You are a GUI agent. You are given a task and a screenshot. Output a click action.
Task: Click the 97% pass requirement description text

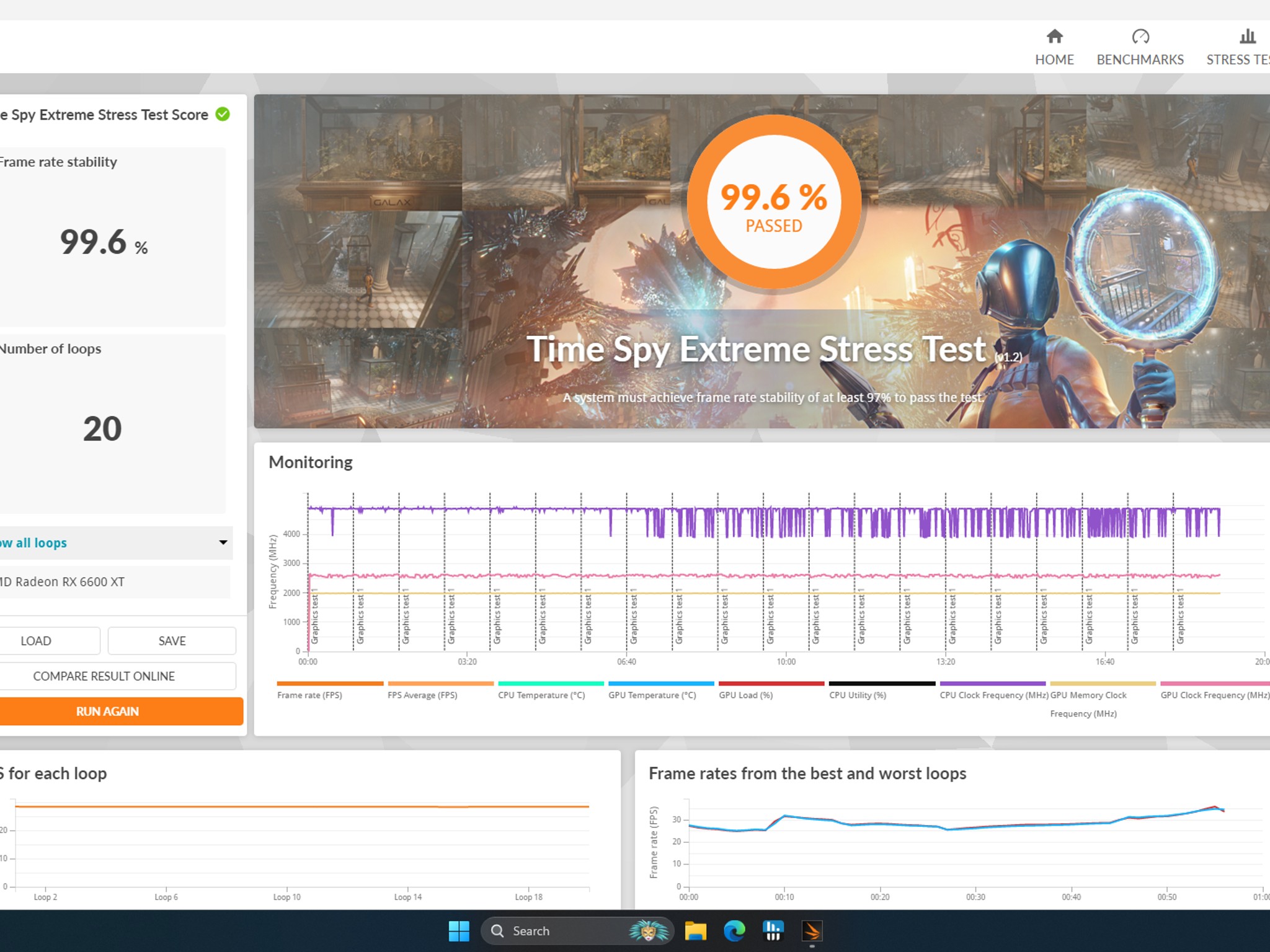773,397
